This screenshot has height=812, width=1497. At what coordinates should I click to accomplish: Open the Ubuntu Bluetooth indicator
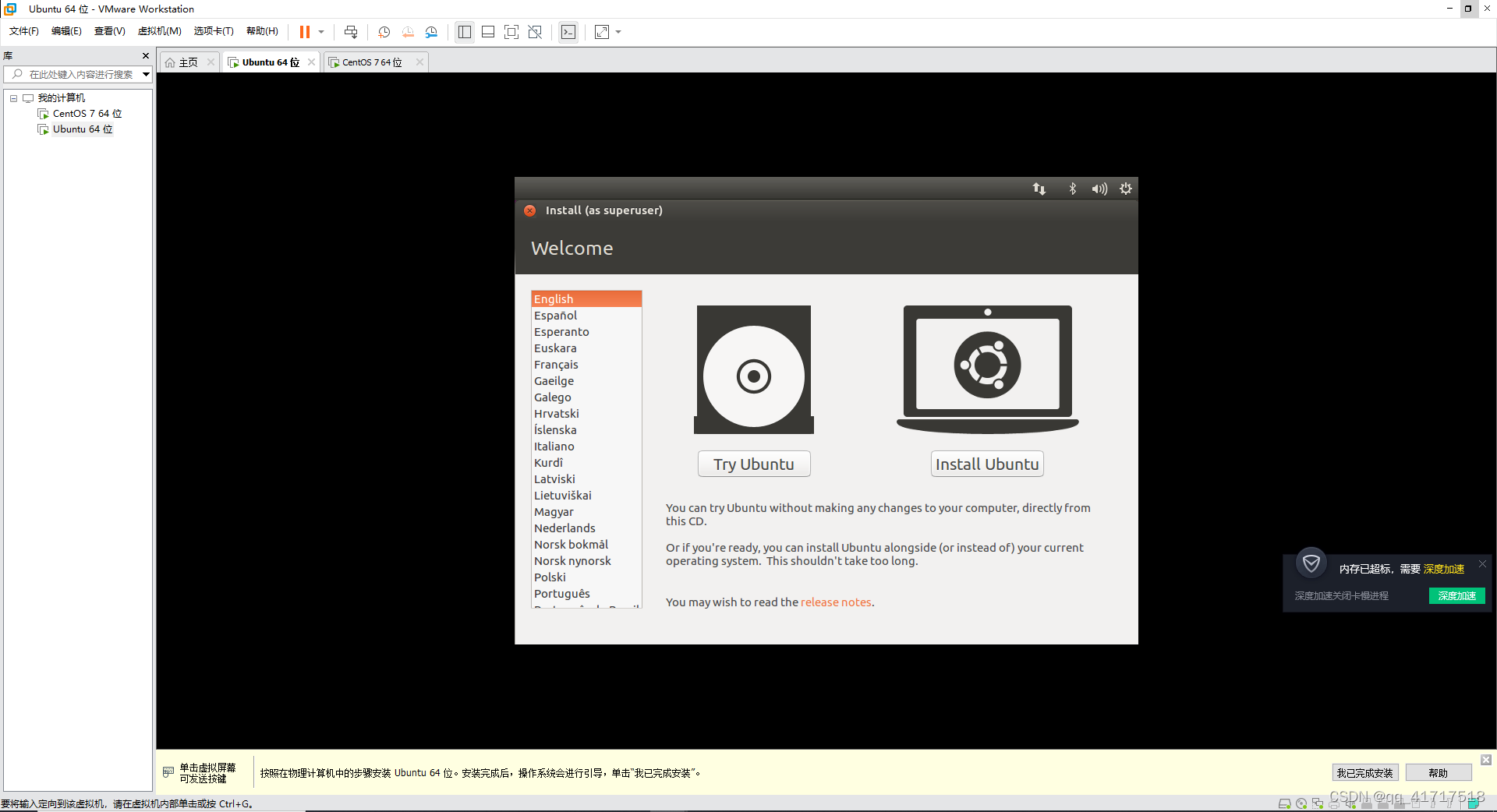point(1072,189)
